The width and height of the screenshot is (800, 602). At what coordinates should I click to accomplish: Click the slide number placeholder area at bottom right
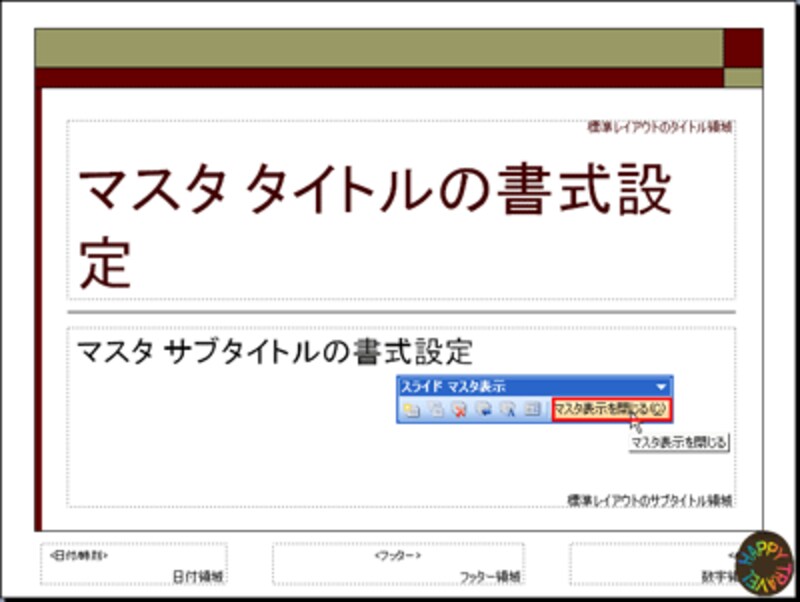click(x=655, y=564)
